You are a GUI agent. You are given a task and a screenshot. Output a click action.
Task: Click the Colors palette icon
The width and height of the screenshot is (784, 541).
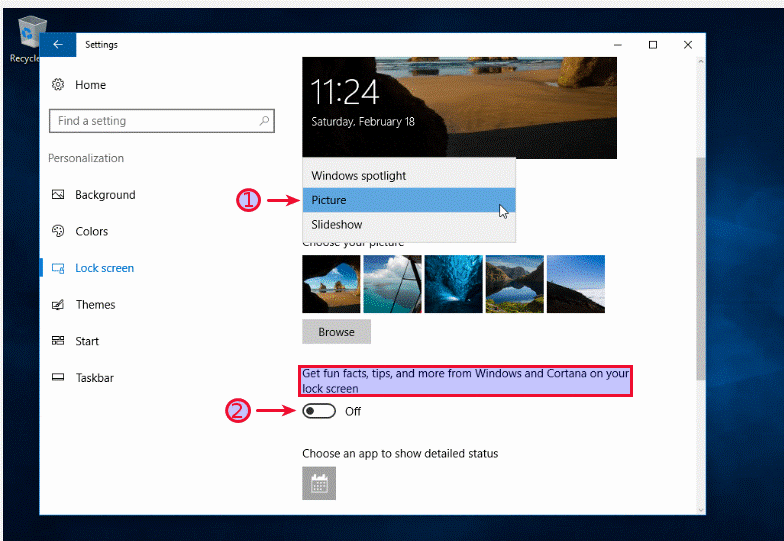tap(58, 231)
